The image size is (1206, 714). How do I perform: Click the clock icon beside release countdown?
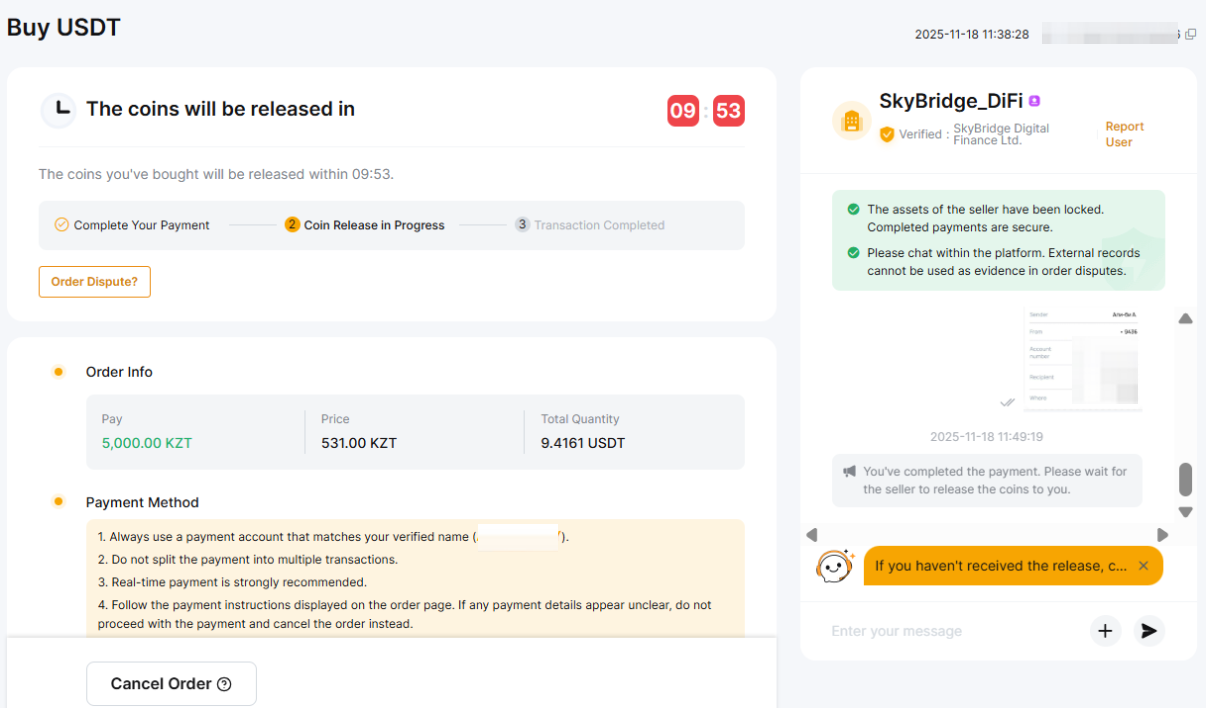click(59, 109)
